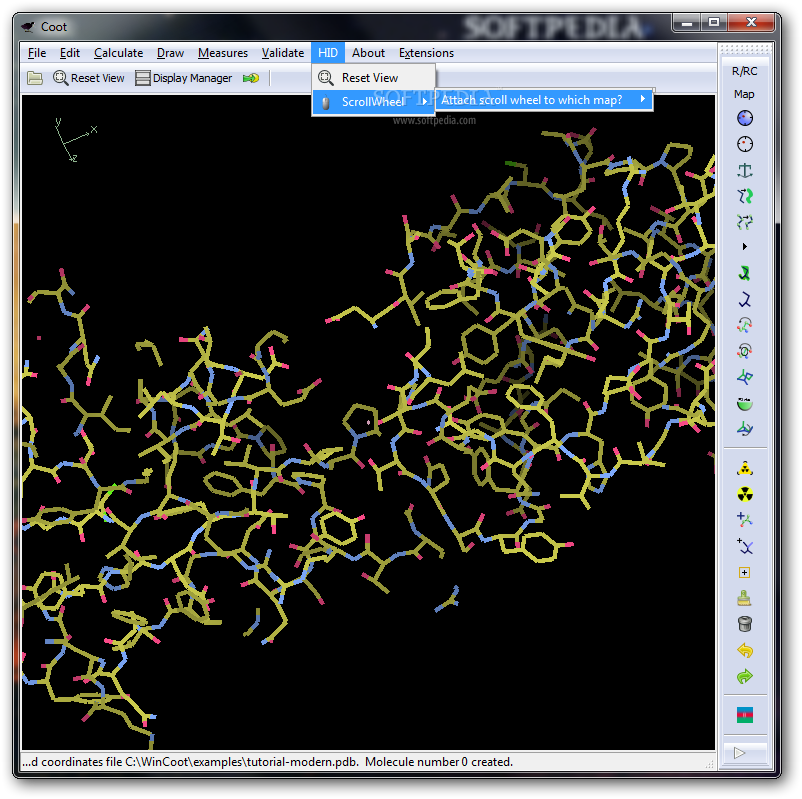
Task: Select 'Attach scroll wheel to which map?' item
Action: (x=544, y=100)
